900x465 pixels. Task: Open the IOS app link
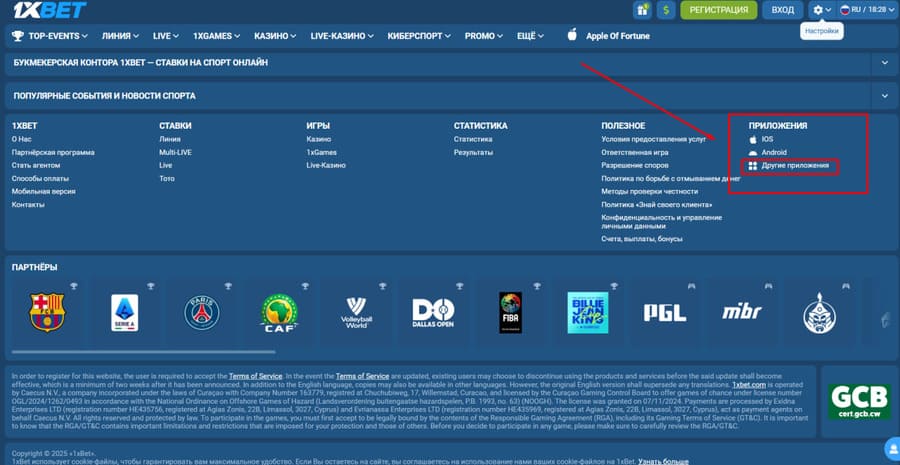767,140
